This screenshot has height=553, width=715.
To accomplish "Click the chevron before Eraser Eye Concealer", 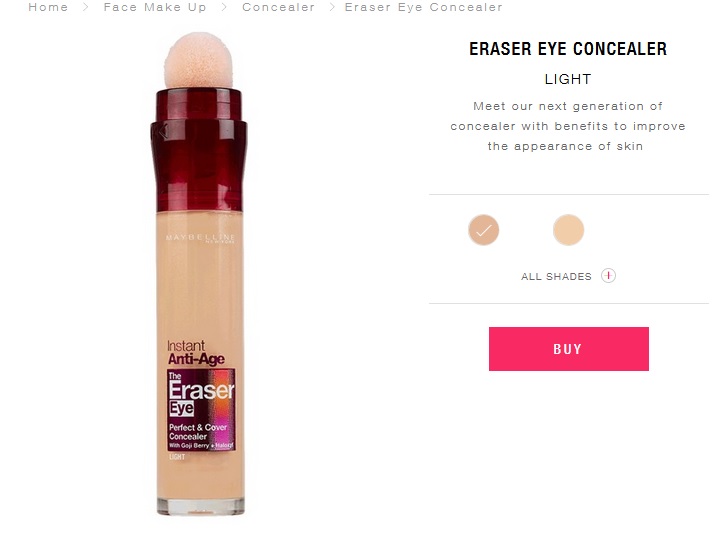I will [x=332, y=7].
